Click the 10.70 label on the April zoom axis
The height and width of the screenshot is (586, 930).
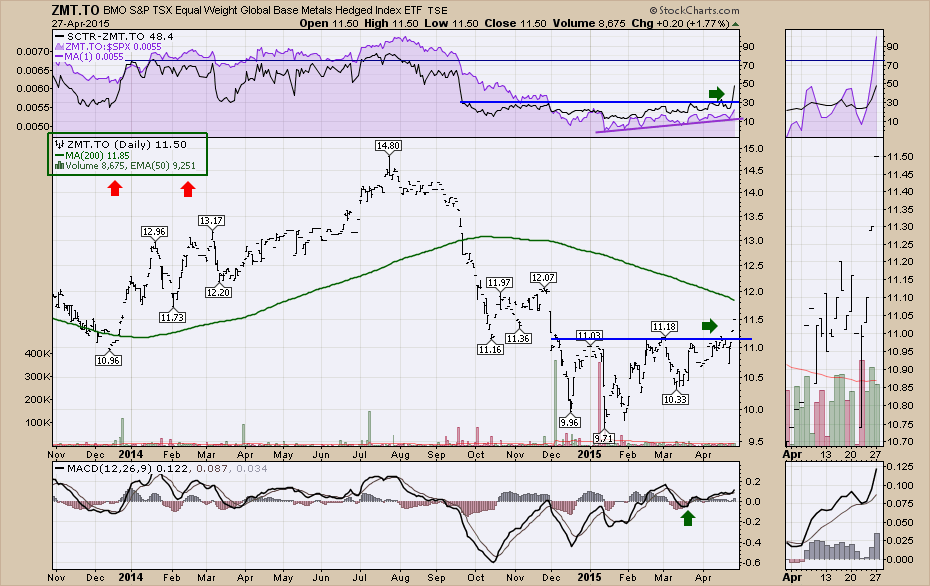[x=901, y=441]
